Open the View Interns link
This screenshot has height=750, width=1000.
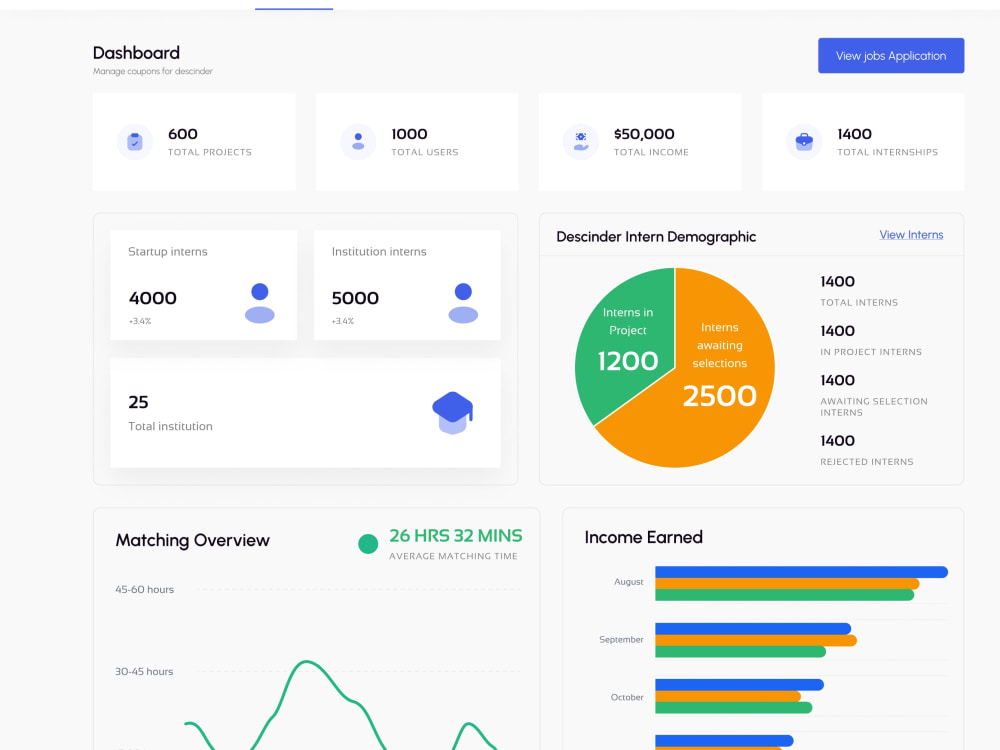(911, 234)
